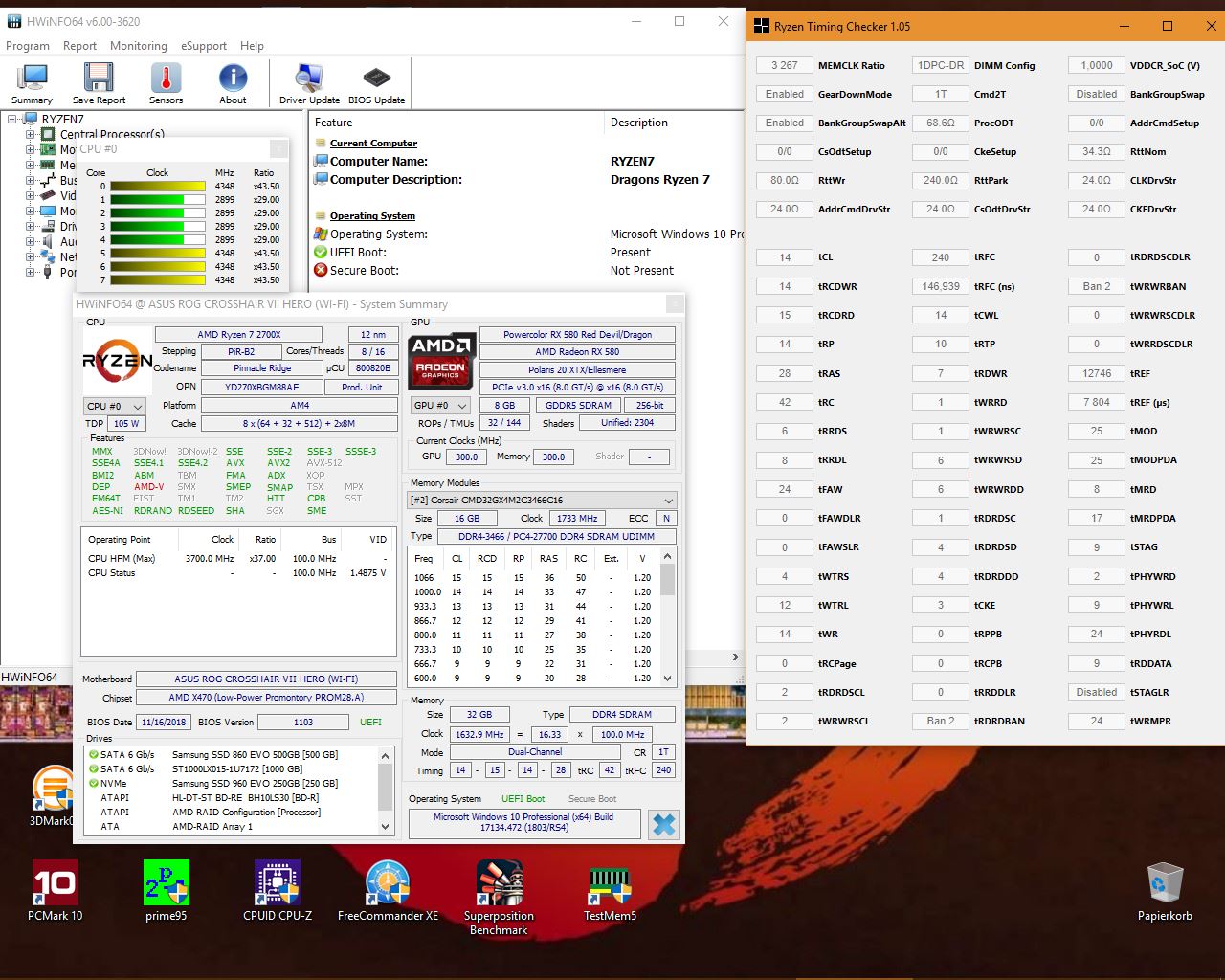Open the Monitoring menu

point(138,45)
